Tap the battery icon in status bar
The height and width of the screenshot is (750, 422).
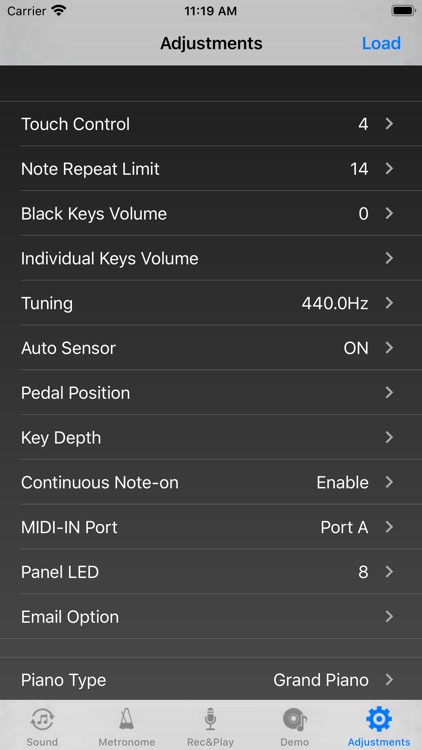[x=403, y=11]
